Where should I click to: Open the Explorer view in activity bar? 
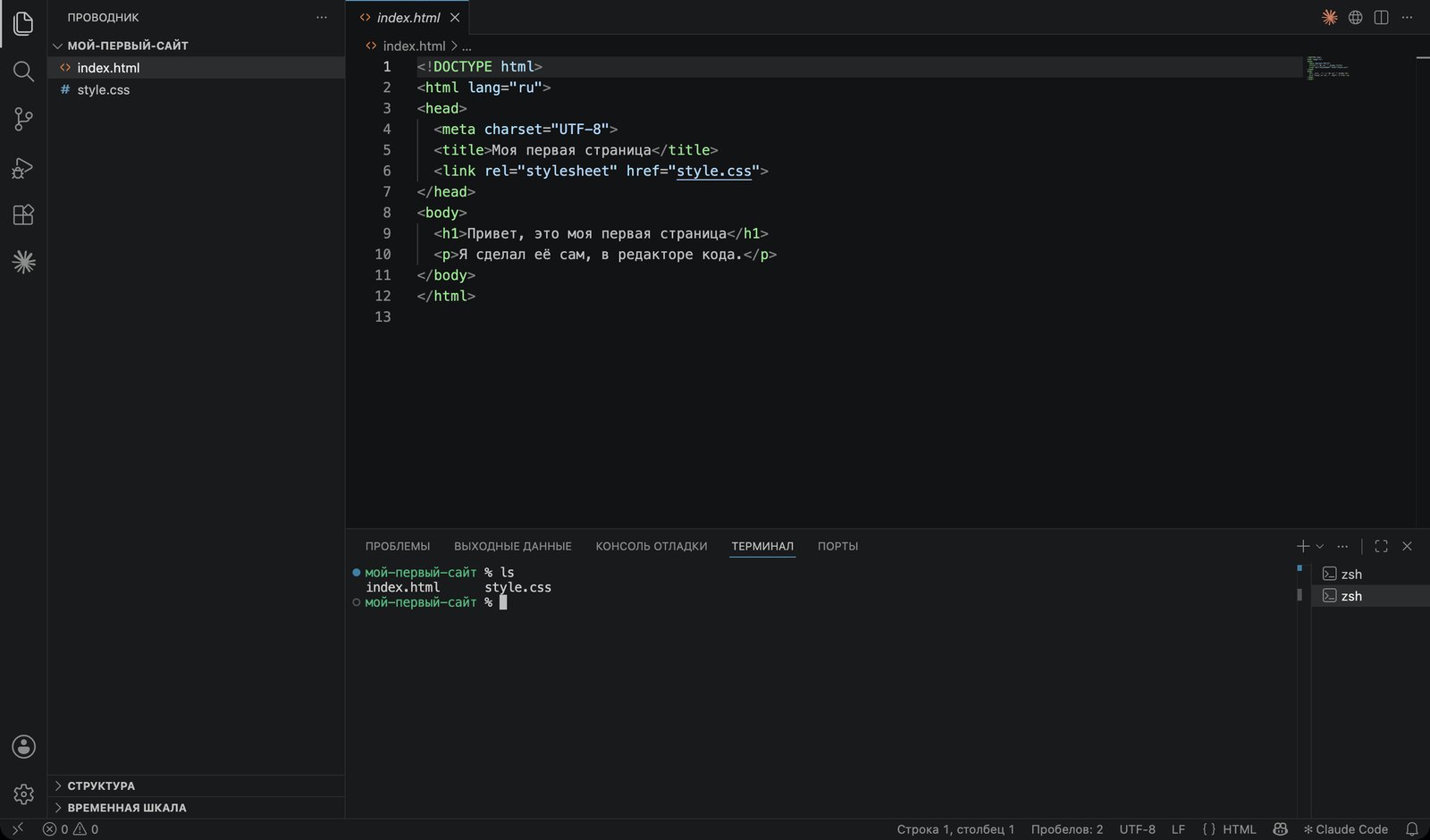click(23, 23)
